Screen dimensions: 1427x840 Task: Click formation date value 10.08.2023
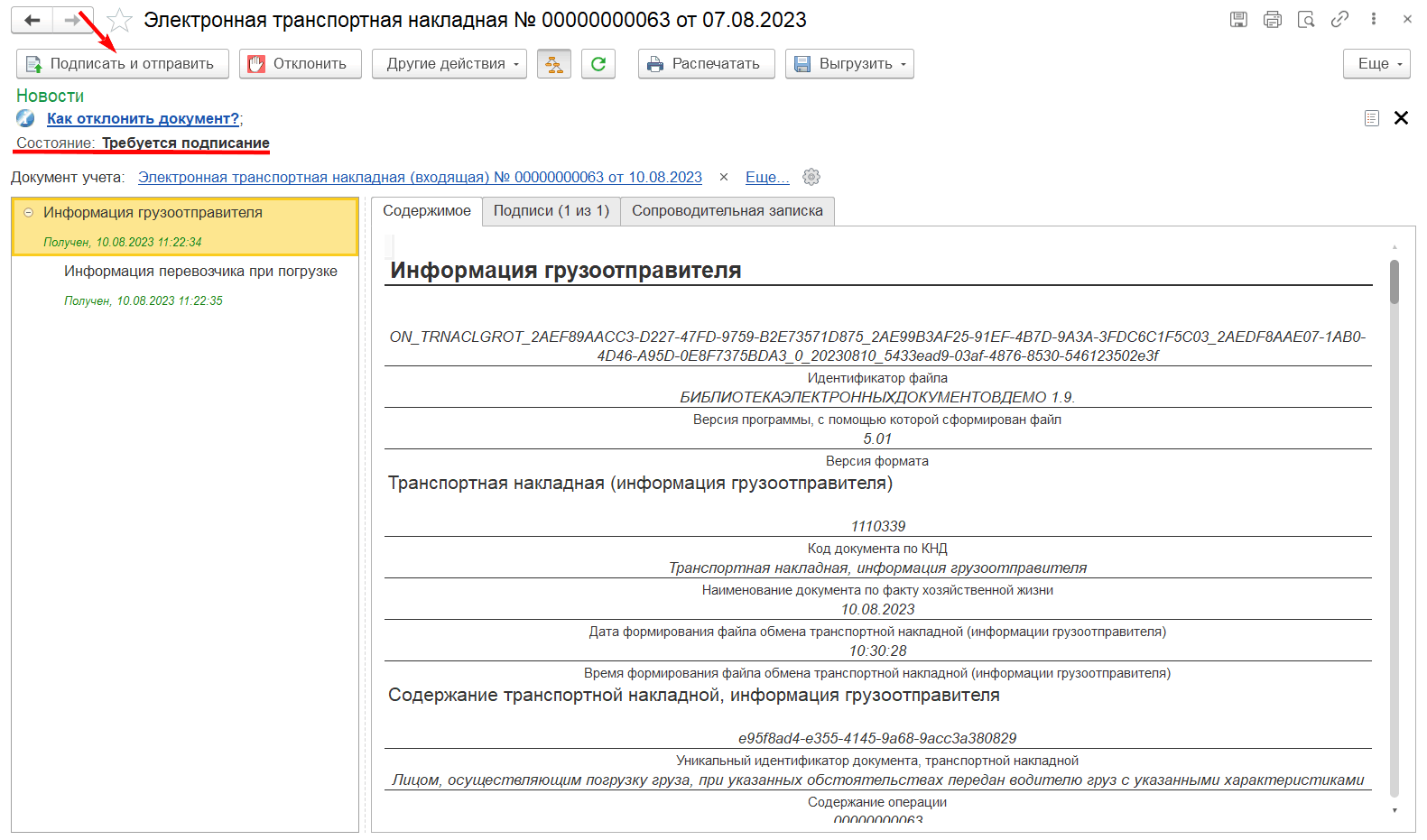pyautogui.click(x=878, y=609)
